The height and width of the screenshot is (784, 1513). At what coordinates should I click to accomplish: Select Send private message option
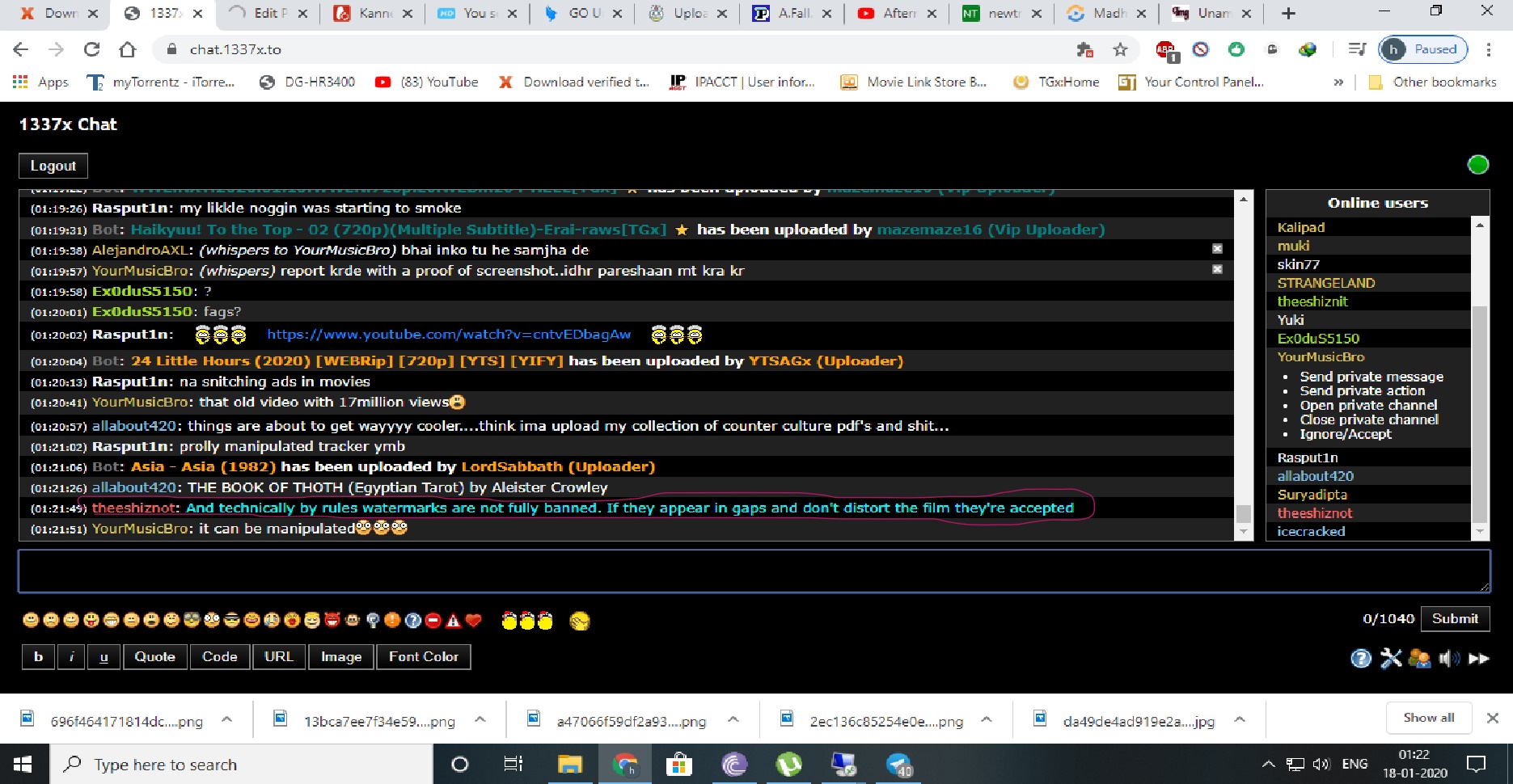[1371, 377]
